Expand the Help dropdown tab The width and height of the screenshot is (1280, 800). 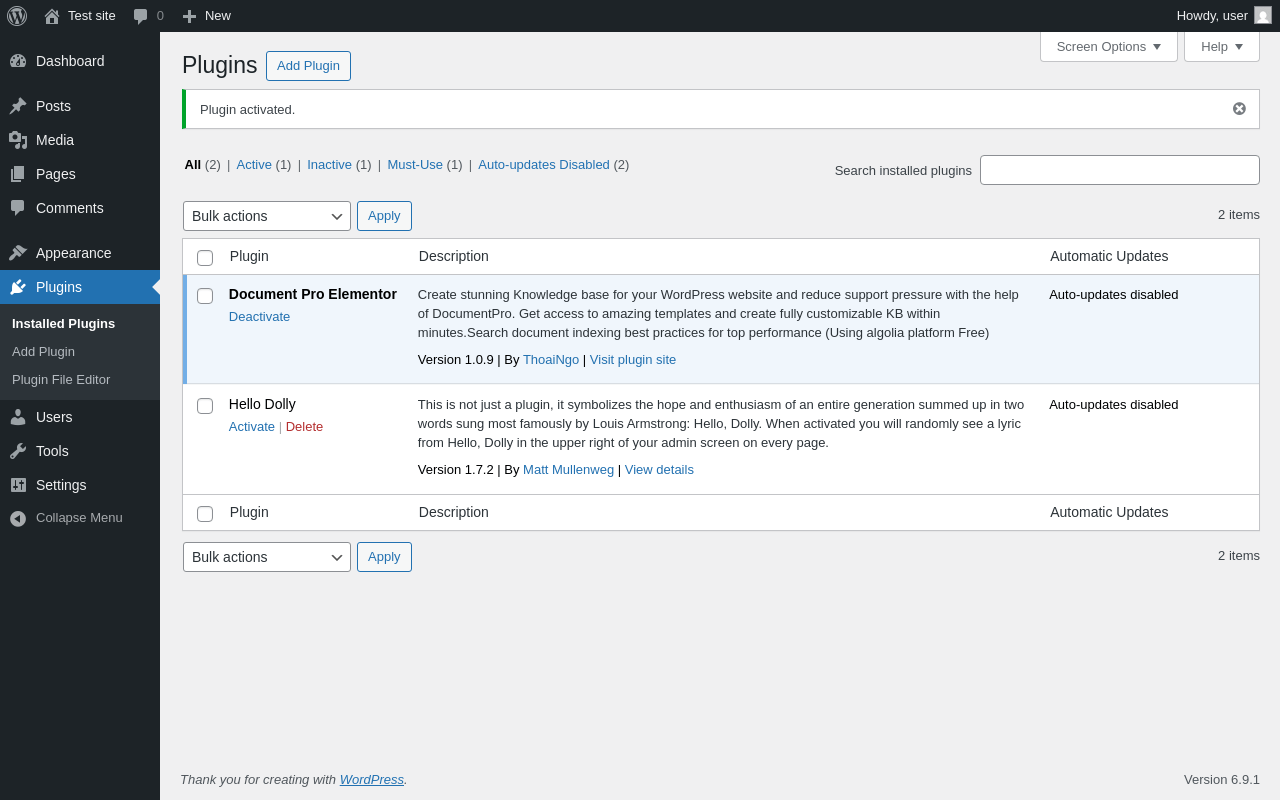click(1221, 46)
